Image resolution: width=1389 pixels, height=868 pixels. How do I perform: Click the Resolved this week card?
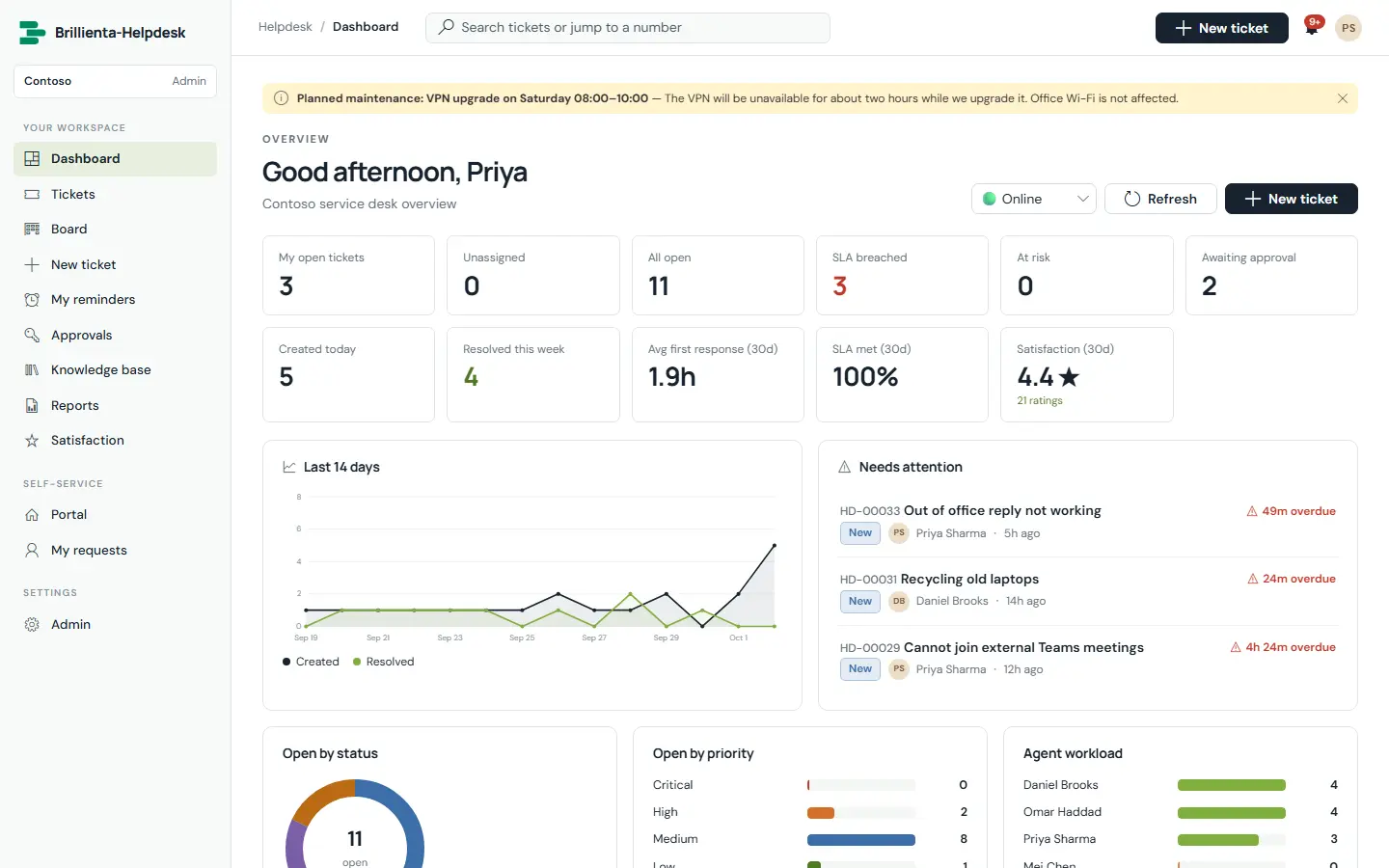click(x=533, y=374)
